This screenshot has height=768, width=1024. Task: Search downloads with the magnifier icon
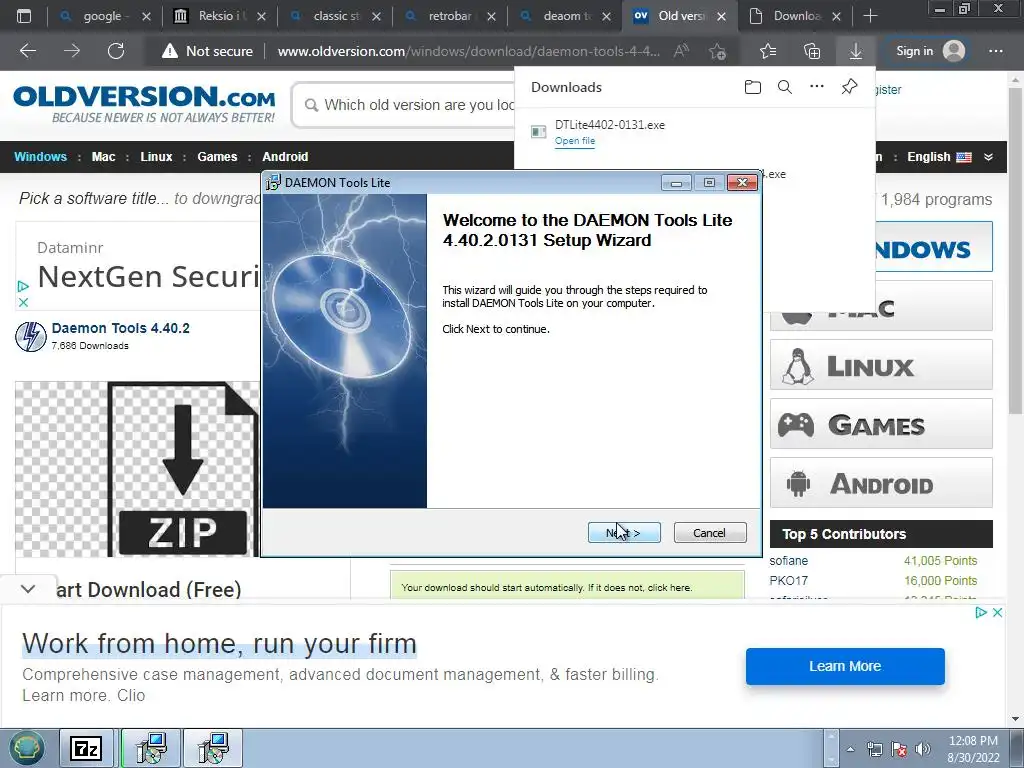(x=785, y=87)
